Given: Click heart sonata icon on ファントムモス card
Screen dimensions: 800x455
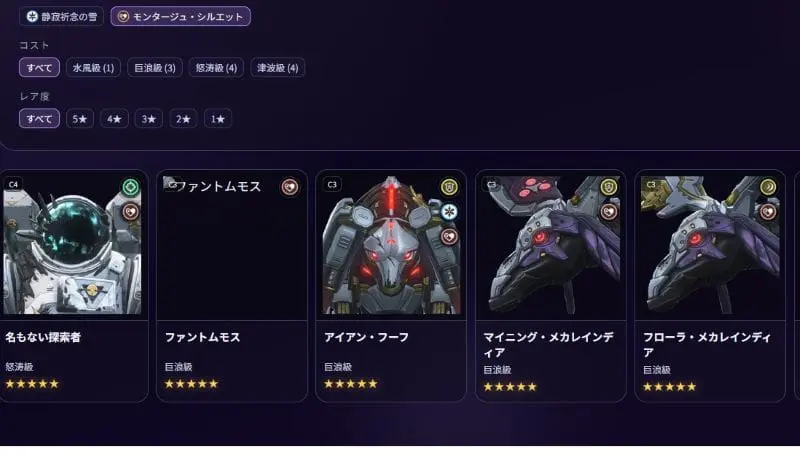Looking at the screenshot, I should click(x=290, y=187).
